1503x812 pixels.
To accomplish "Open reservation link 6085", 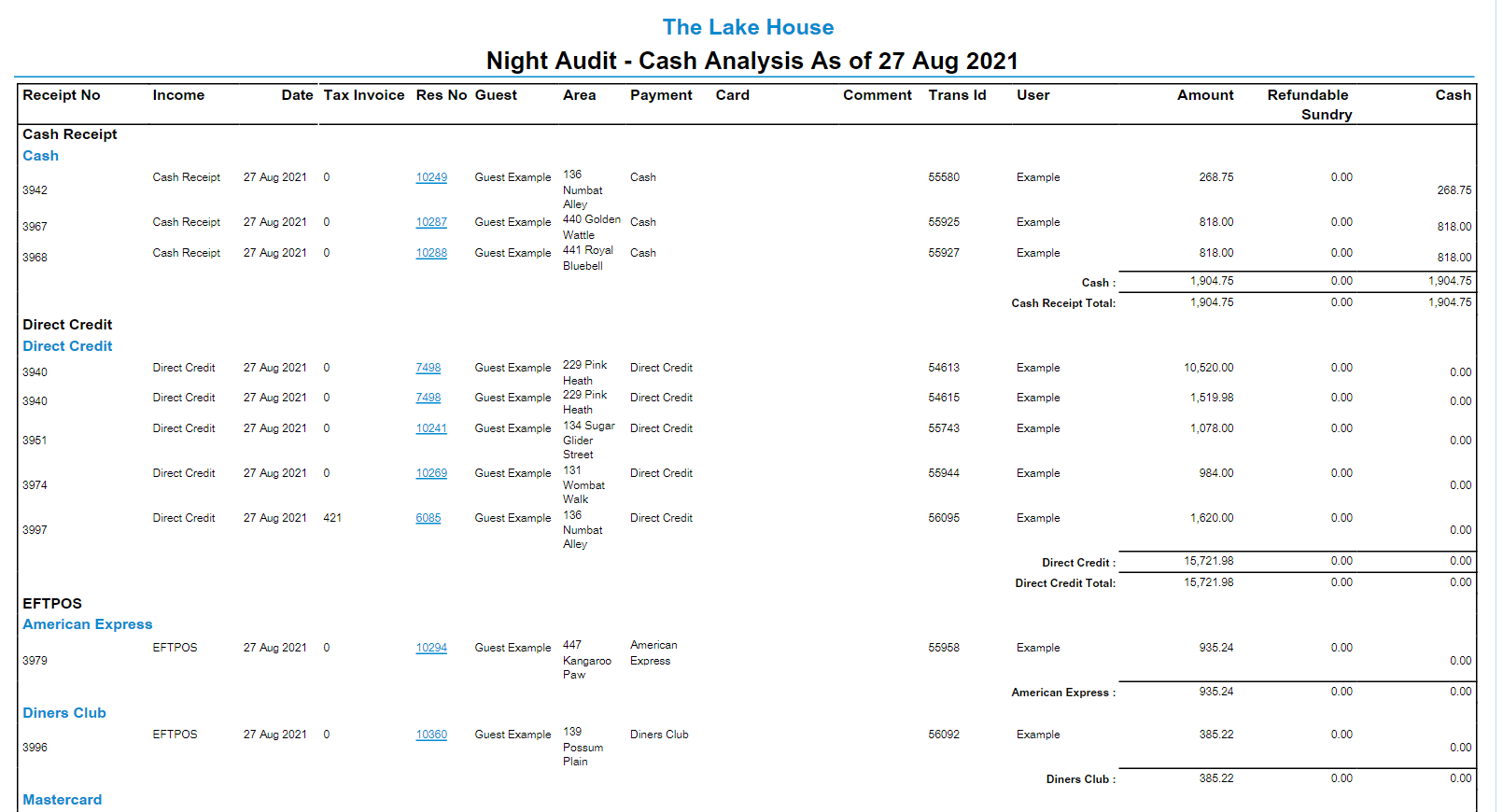I will (428, 518).
